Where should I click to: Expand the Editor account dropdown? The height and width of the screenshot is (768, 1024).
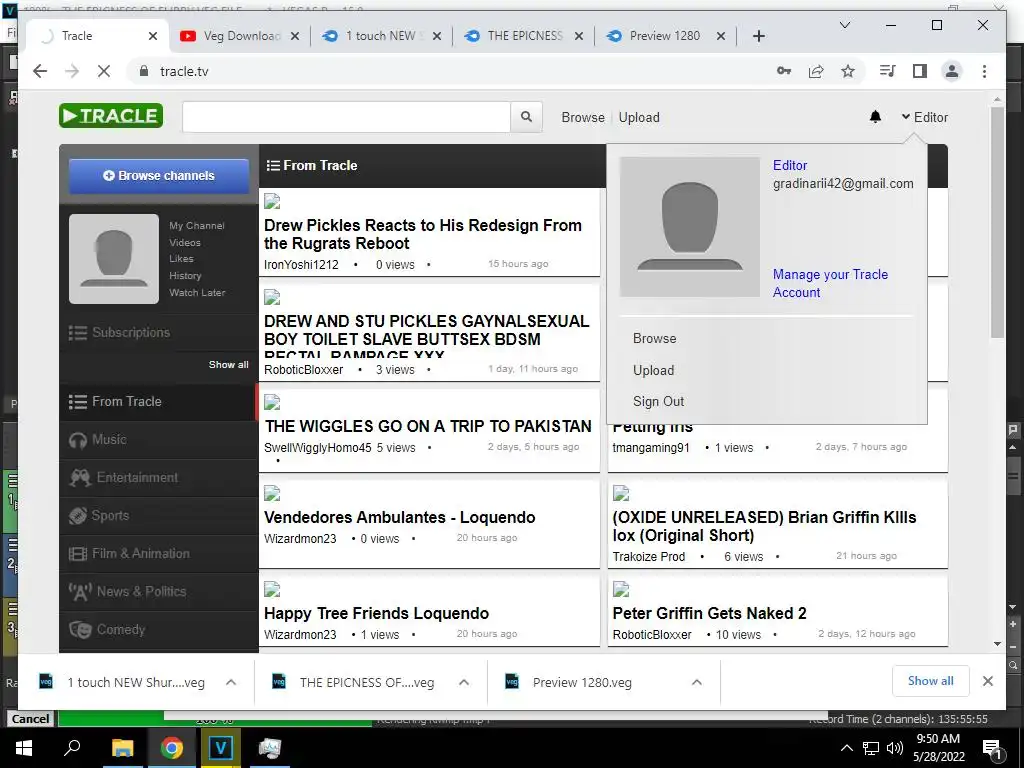pyautogui.click(x=924, y=117)
